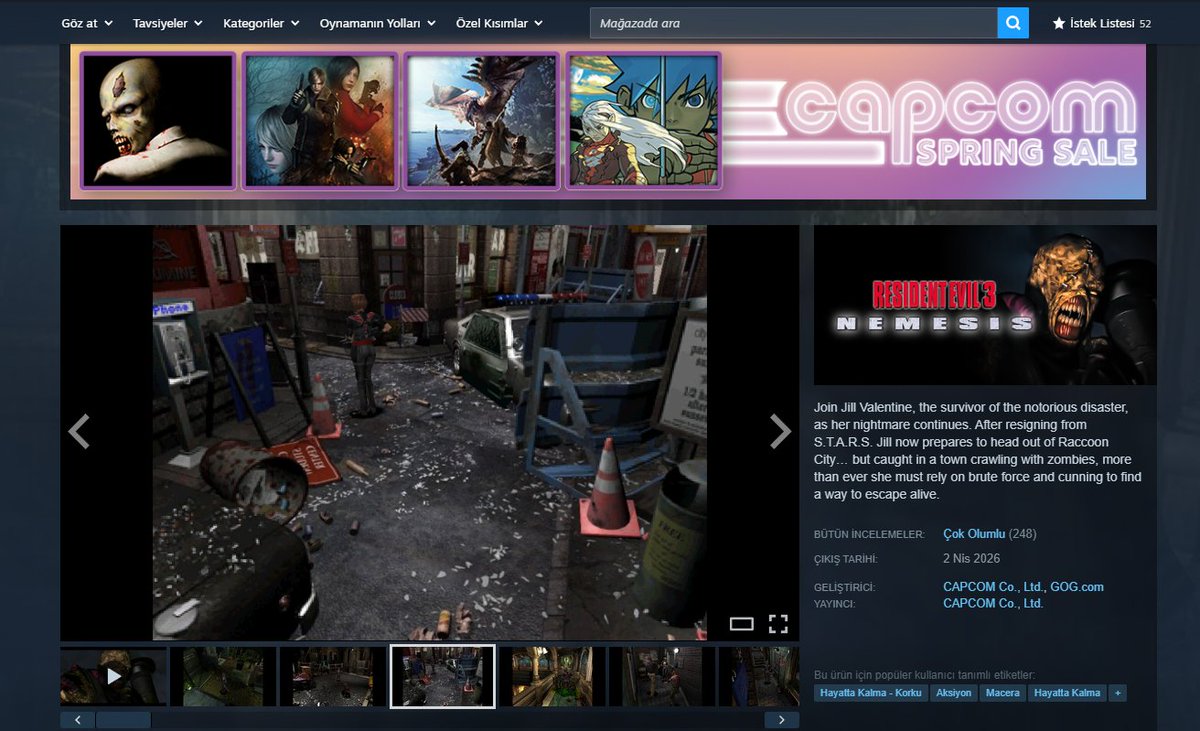Toggle theater mode rectangle icon
The height and width of the screenshot is (731, 1200).
pyautogui.click(x=741, y=624)
